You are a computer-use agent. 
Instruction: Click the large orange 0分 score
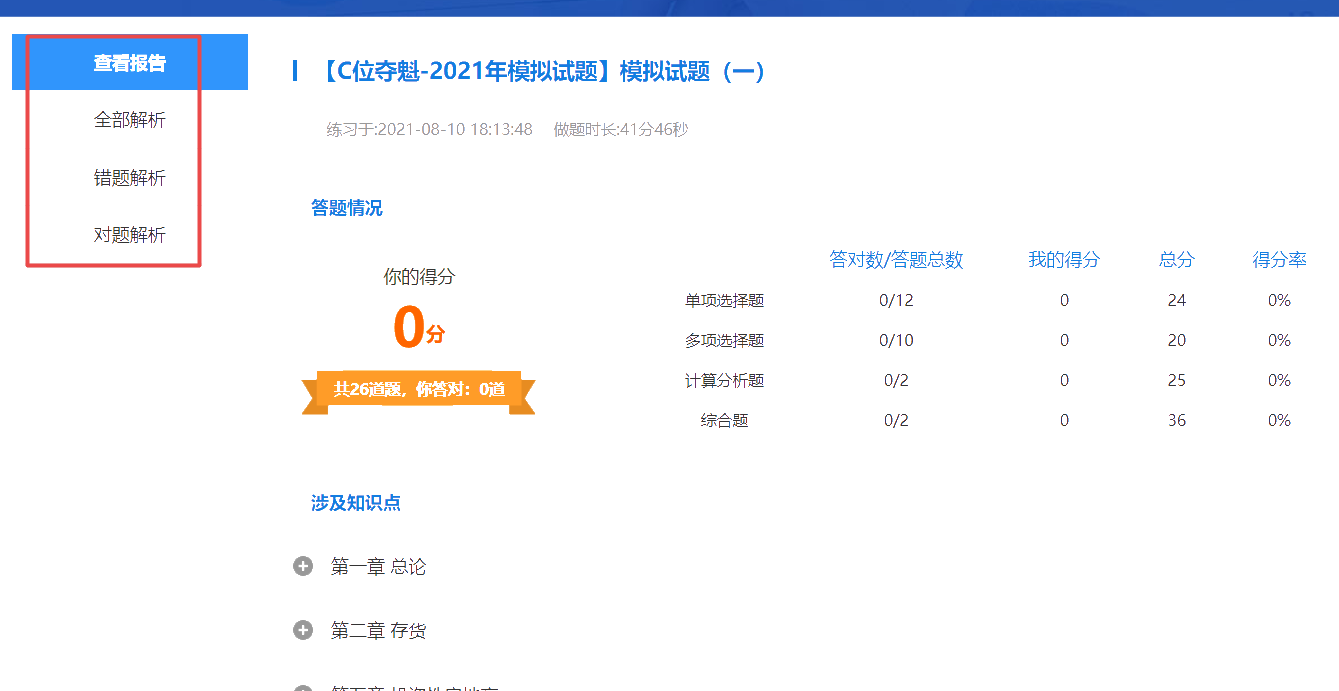tap(417, 327)
